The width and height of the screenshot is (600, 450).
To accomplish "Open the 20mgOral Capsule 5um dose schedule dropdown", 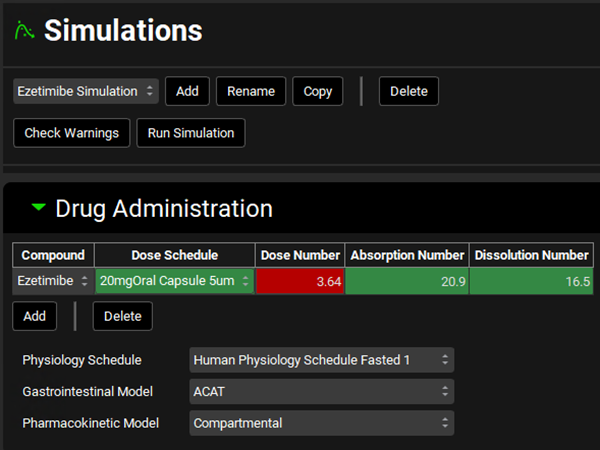I will (174, 281).
